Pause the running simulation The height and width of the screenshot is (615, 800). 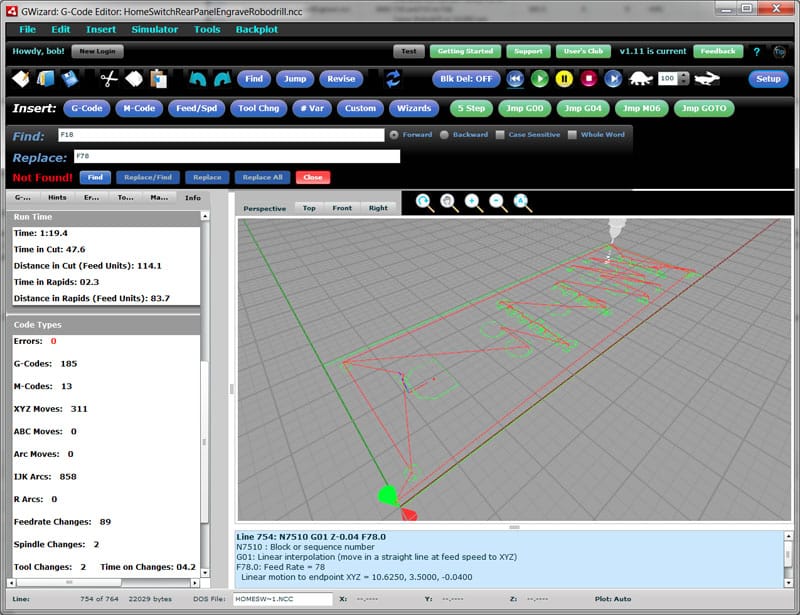564,77
